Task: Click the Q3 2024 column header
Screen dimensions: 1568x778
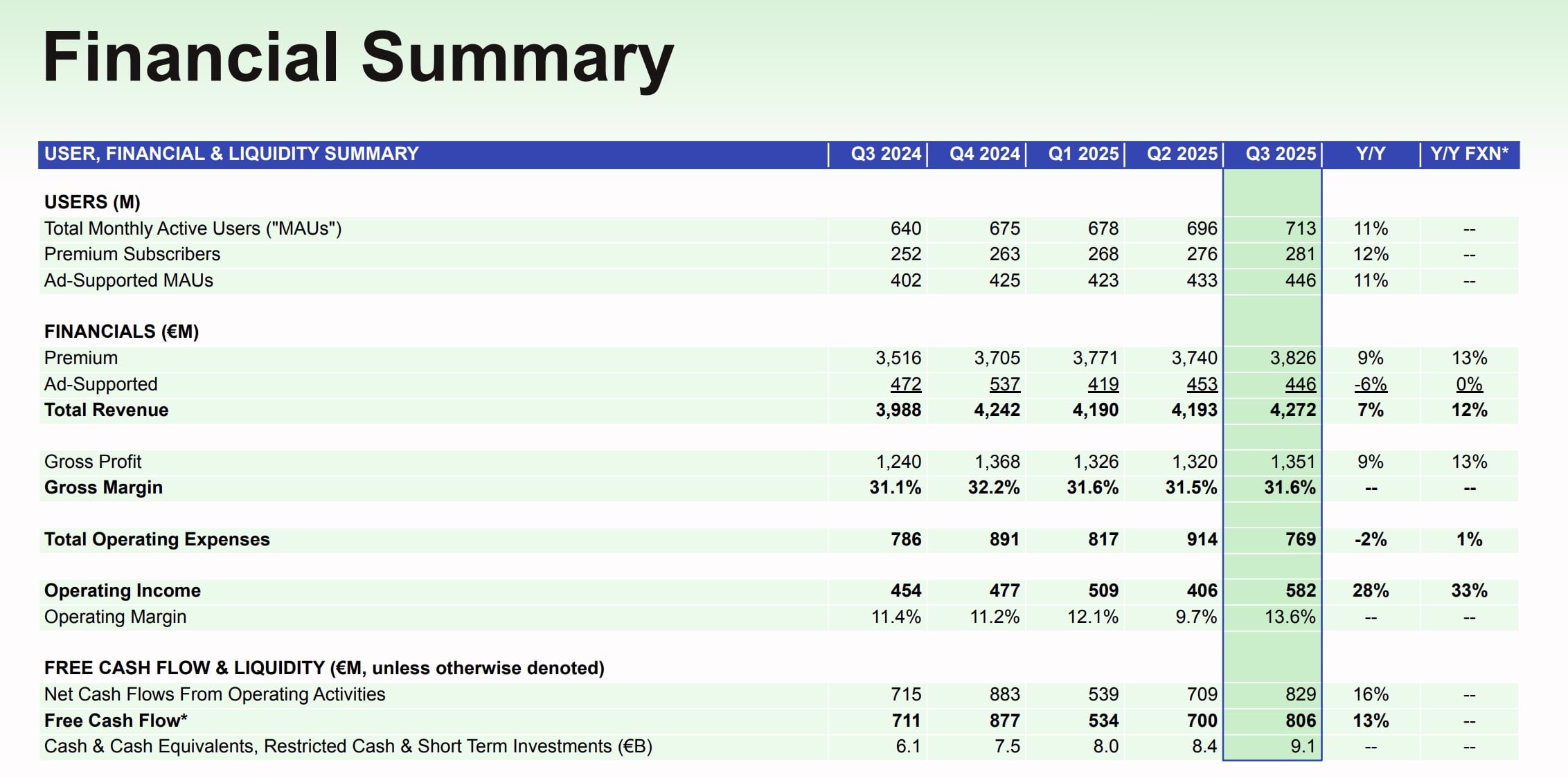Action: pos(885,154)
